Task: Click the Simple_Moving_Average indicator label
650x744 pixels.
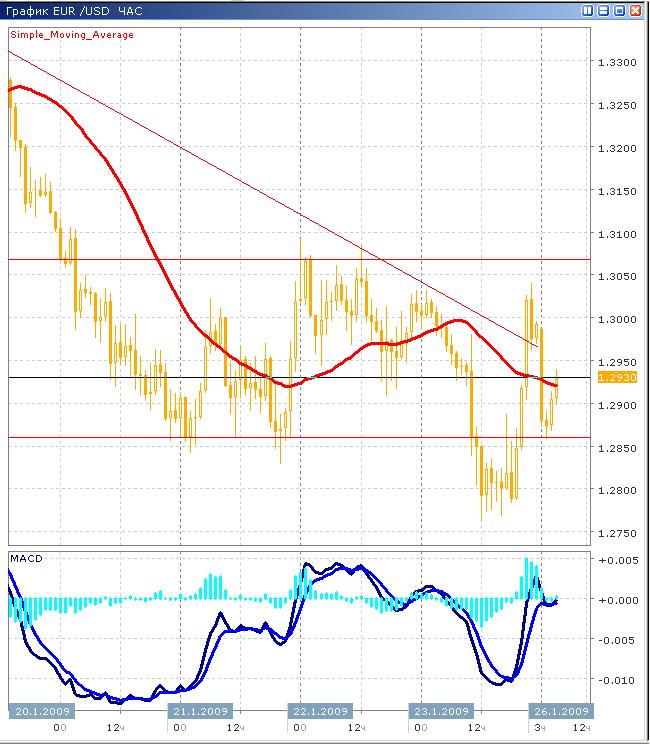Action: [x=72, y=34]
